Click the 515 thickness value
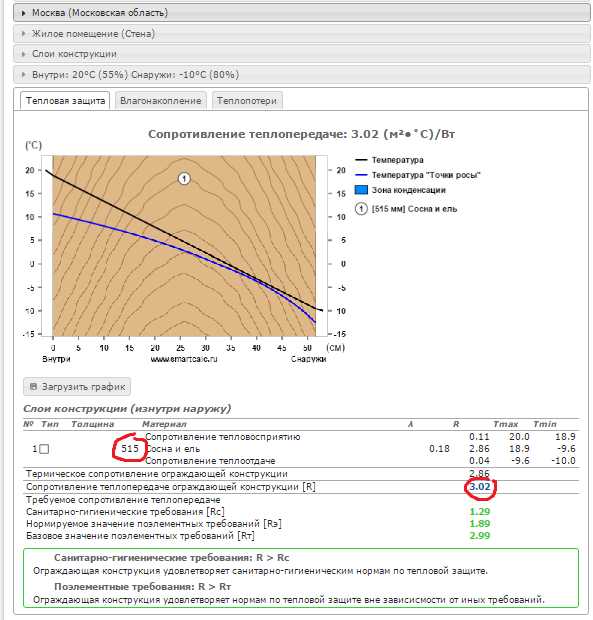Viewport: 593px width, 620px height. point(130,449)
